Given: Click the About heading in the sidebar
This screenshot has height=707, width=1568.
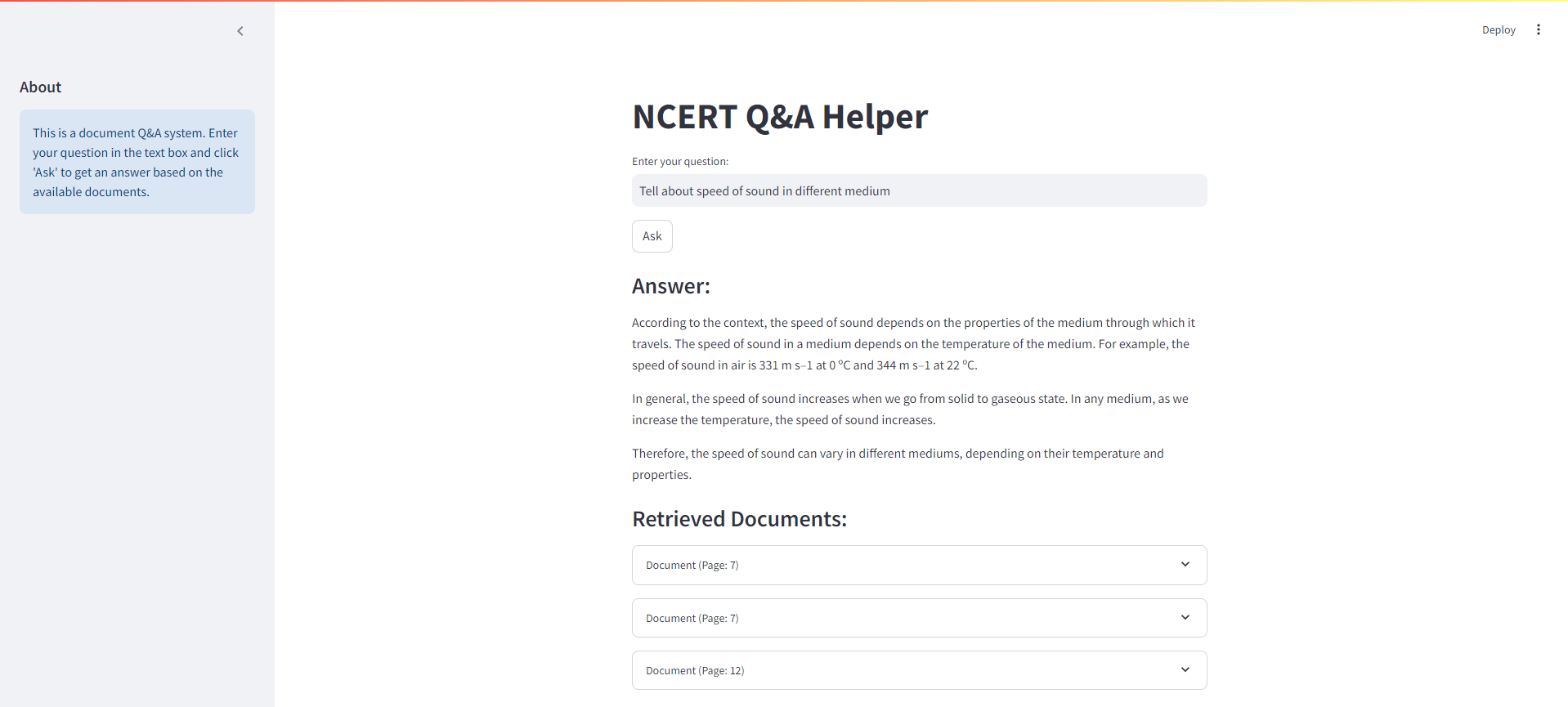Looking at the screenshot, I should [x=41, y=87].
